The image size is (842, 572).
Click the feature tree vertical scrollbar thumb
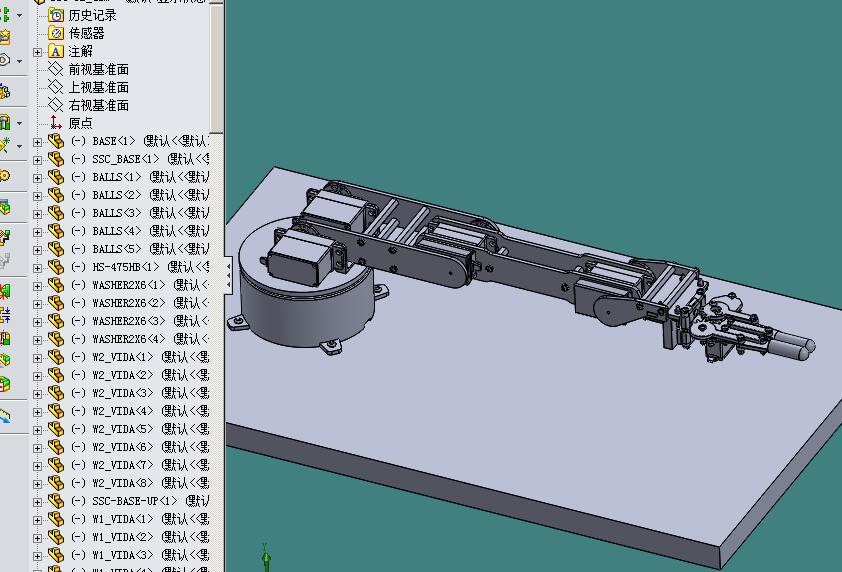216,68
